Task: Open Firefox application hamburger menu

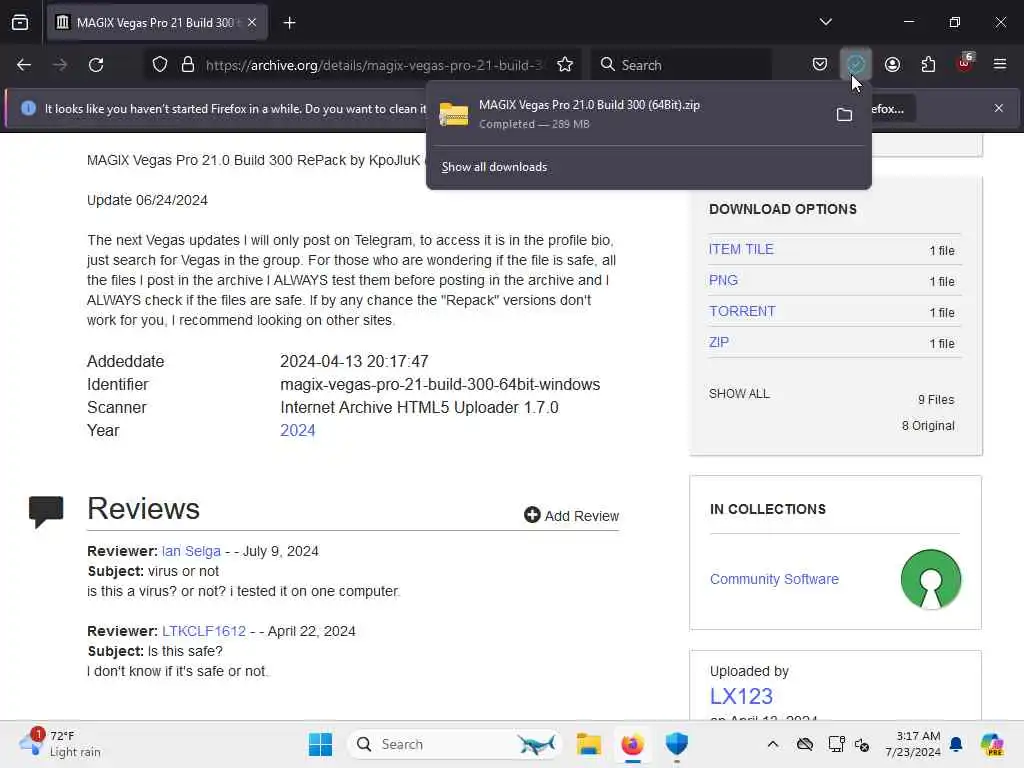Action: tap(1000, 64)
